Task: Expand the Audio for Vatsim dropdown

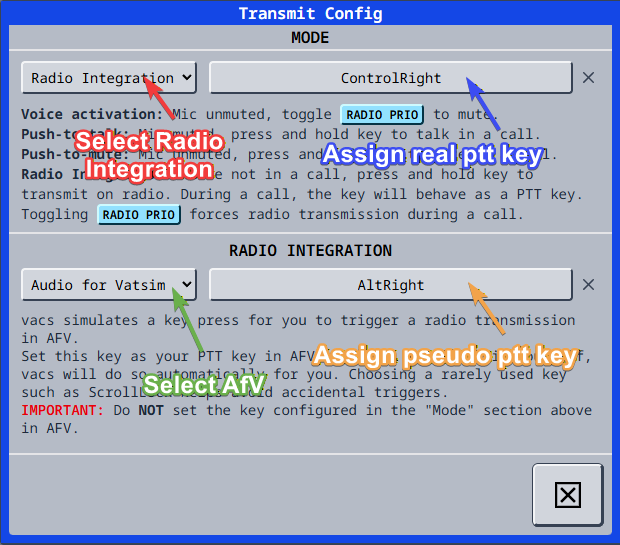Action: 109,285
